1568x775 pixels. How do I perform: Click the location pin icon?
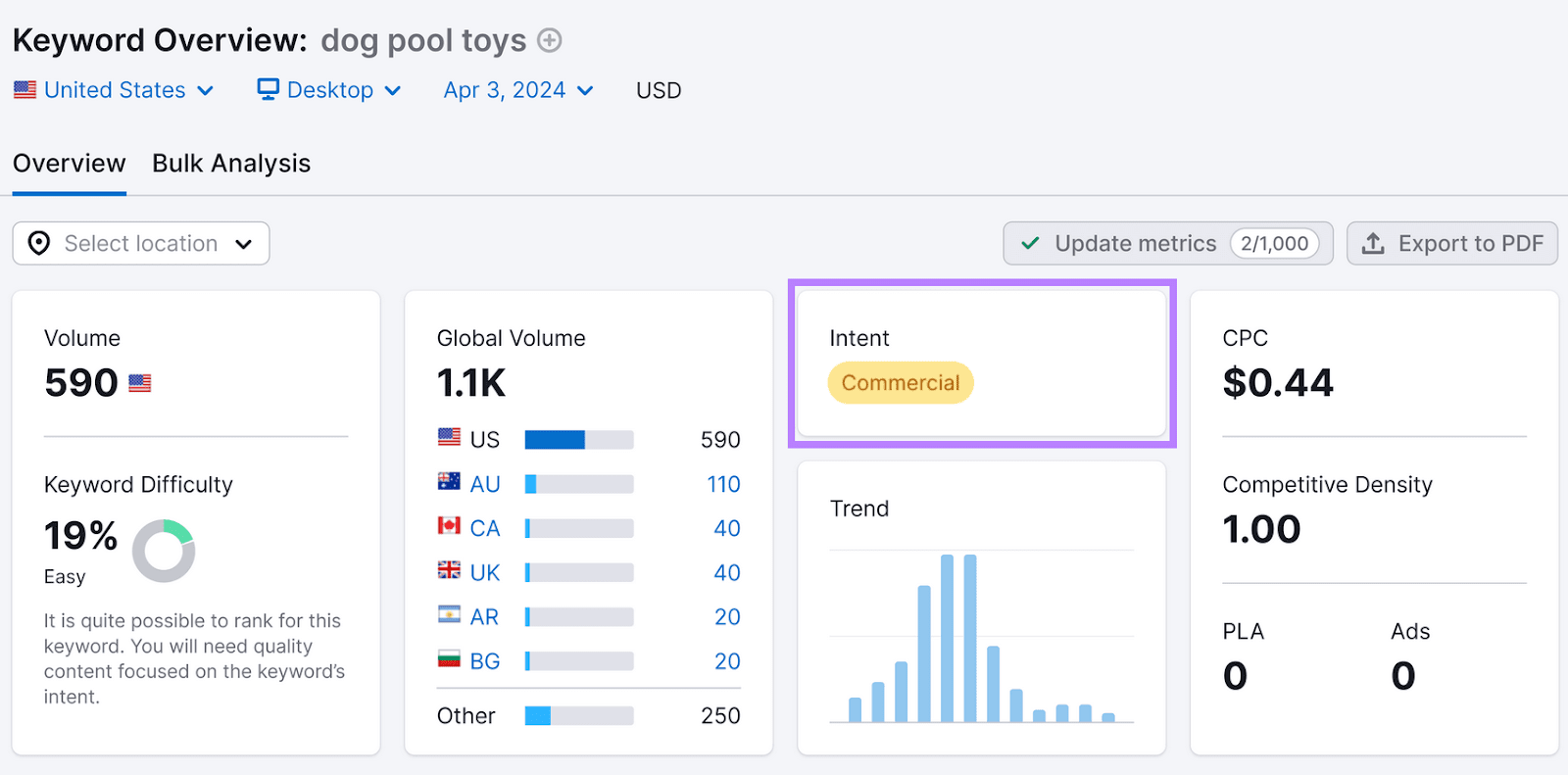point(39,243)
